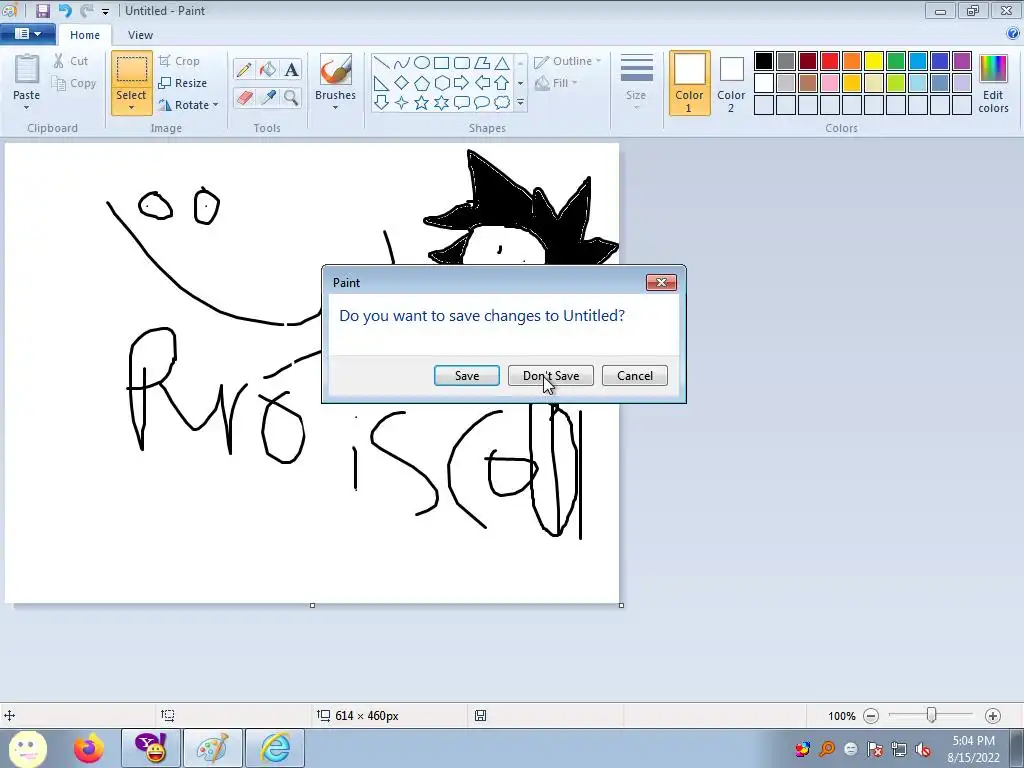Click the Cut button
Viewport: 1024px width, 768px height.
click(x=71, y=61)
